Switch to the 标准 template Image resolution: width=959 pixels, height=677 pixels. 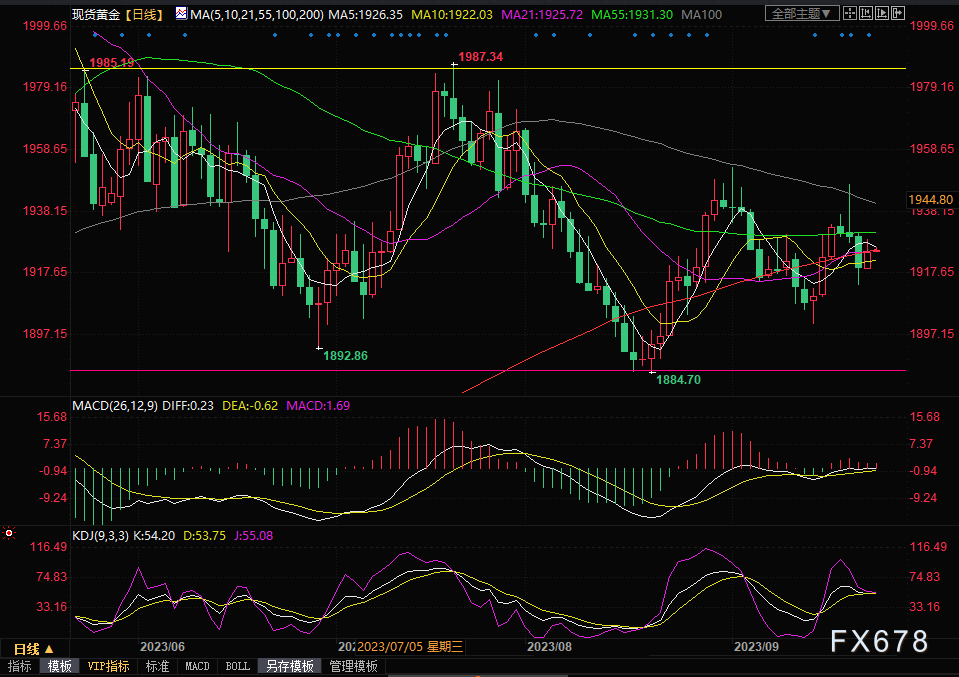pos(157,667)
